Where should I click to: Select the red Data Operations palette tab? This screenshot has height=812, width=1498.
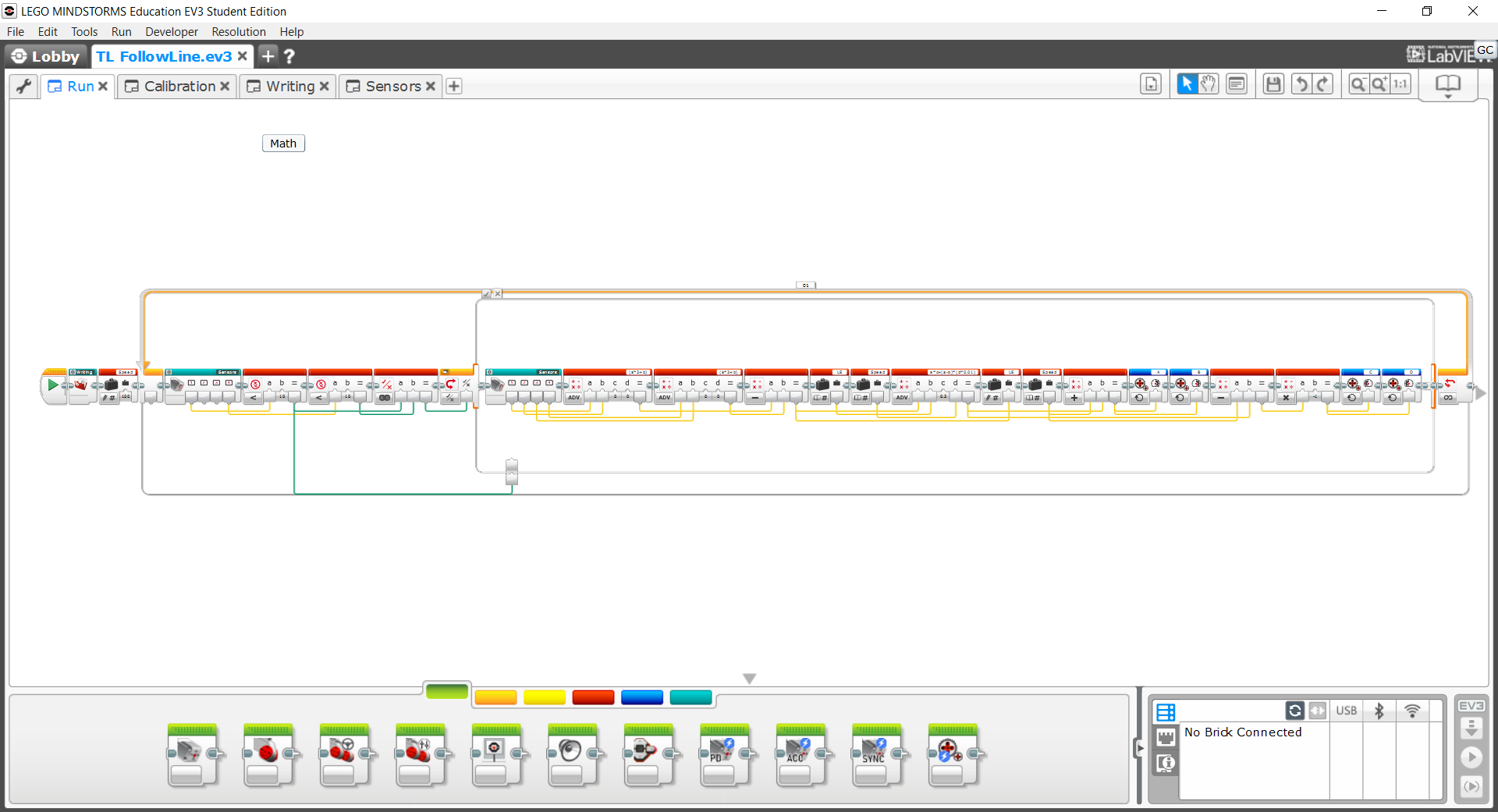[593, 697]
